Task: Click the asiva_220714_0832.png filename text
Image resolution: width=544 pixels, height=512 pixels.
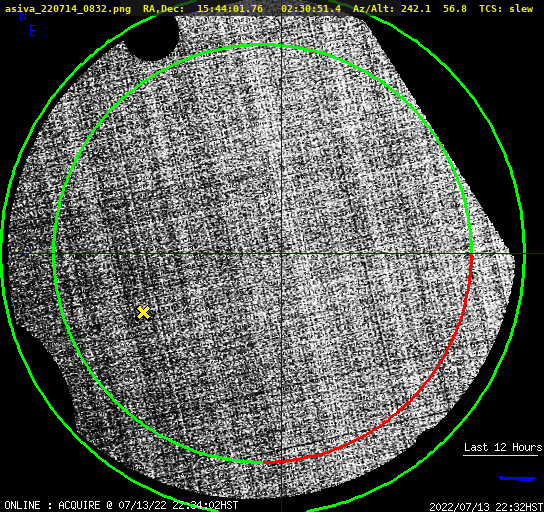Action: pyautogui.click(x=68, y=9)
